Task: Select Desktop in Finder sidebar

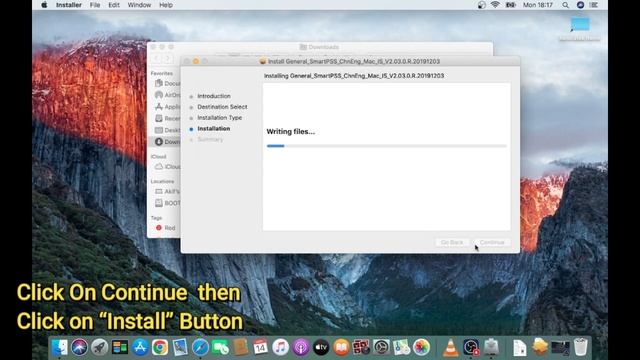Action: pos(167,130)
